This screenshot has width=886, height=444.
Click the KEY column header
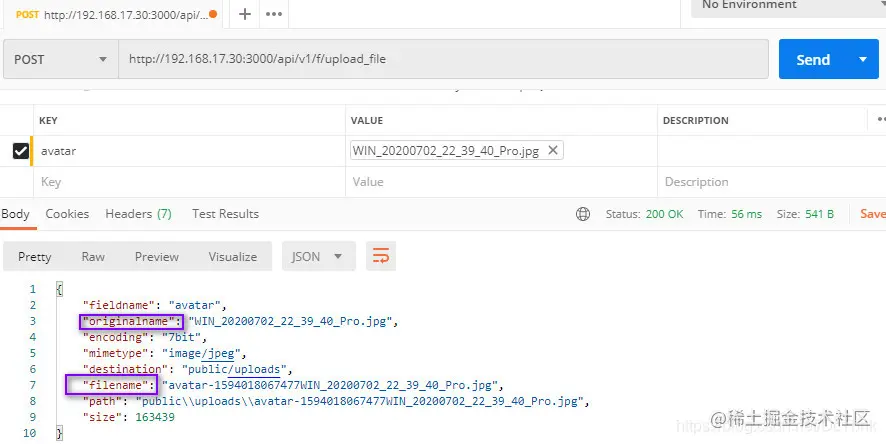tap(48, 120)
